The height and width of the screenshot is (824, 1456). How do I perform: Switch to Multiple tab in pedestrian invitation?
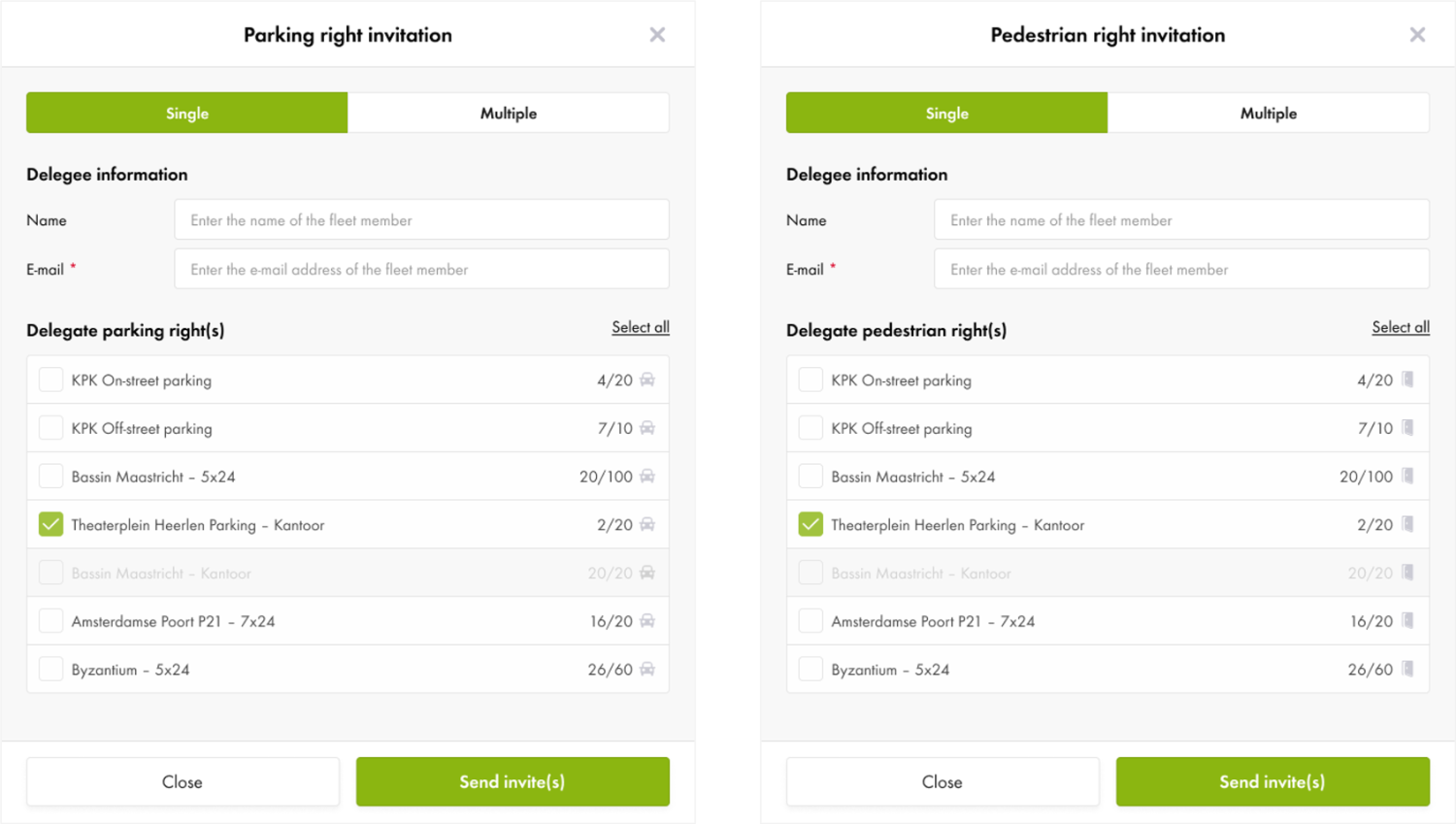(1268, 113)
